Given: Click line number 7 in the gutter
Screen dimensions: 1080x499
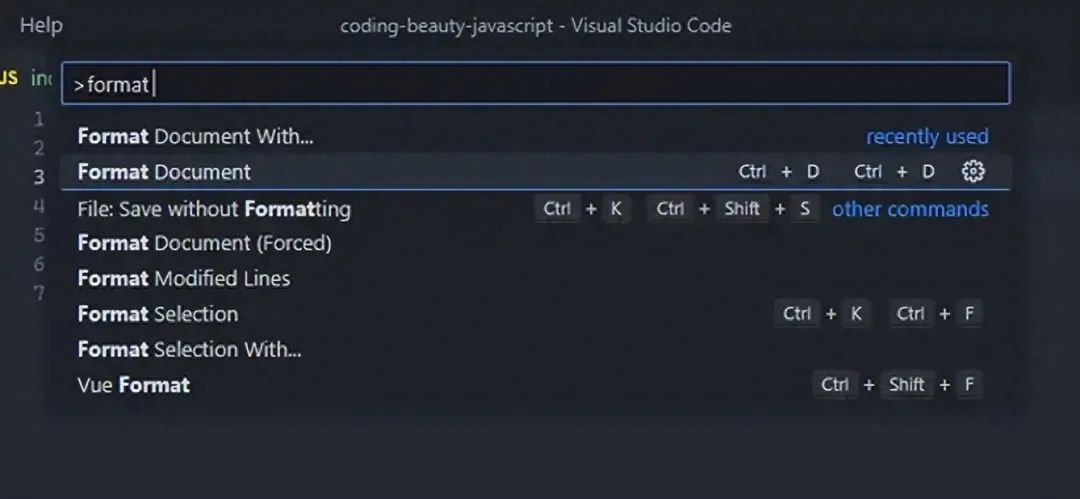Looking at the screenshot, I should click(39, 293).
